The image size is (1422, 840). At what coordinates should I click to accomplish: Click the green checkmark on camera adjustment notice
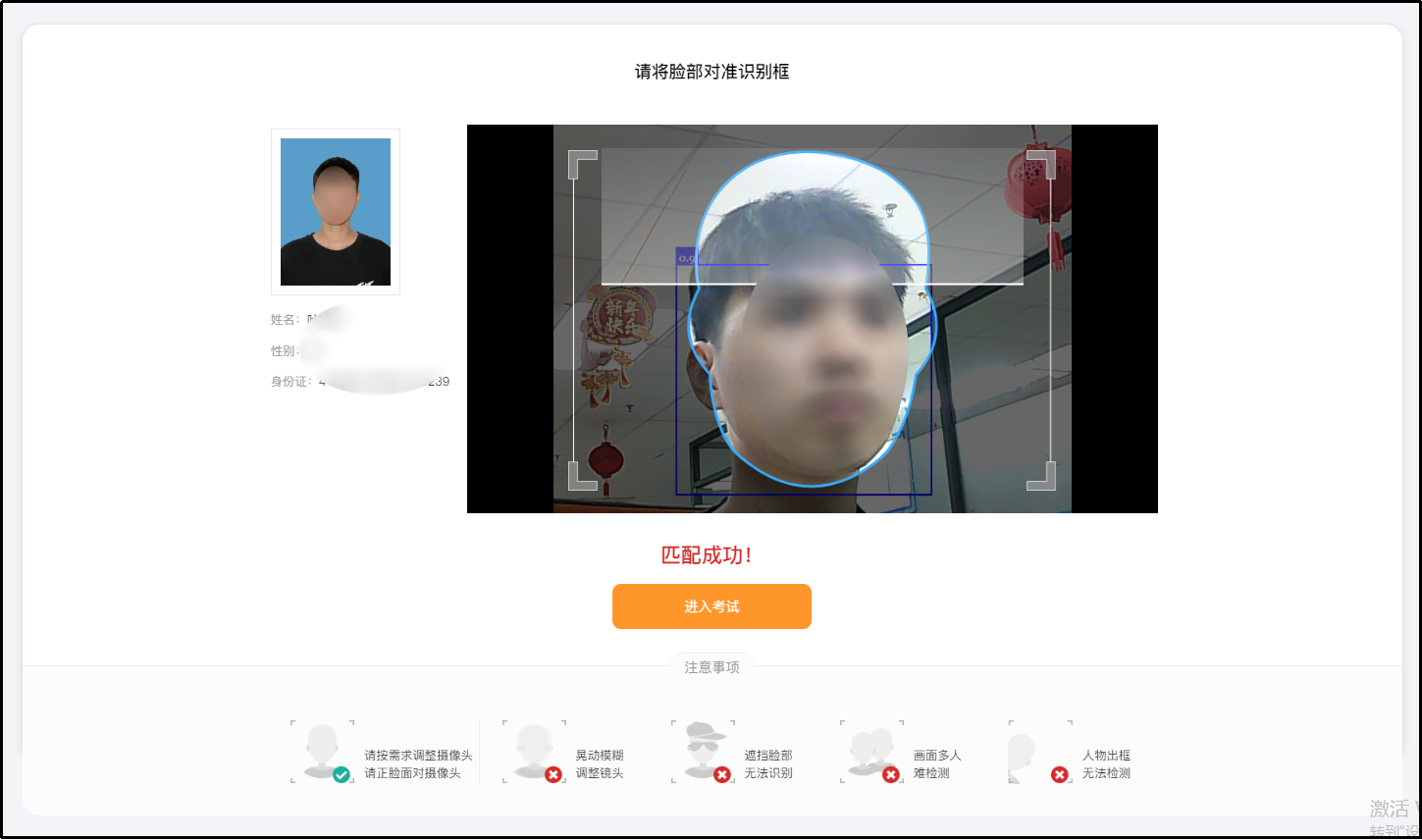click(x=342, y=772)
